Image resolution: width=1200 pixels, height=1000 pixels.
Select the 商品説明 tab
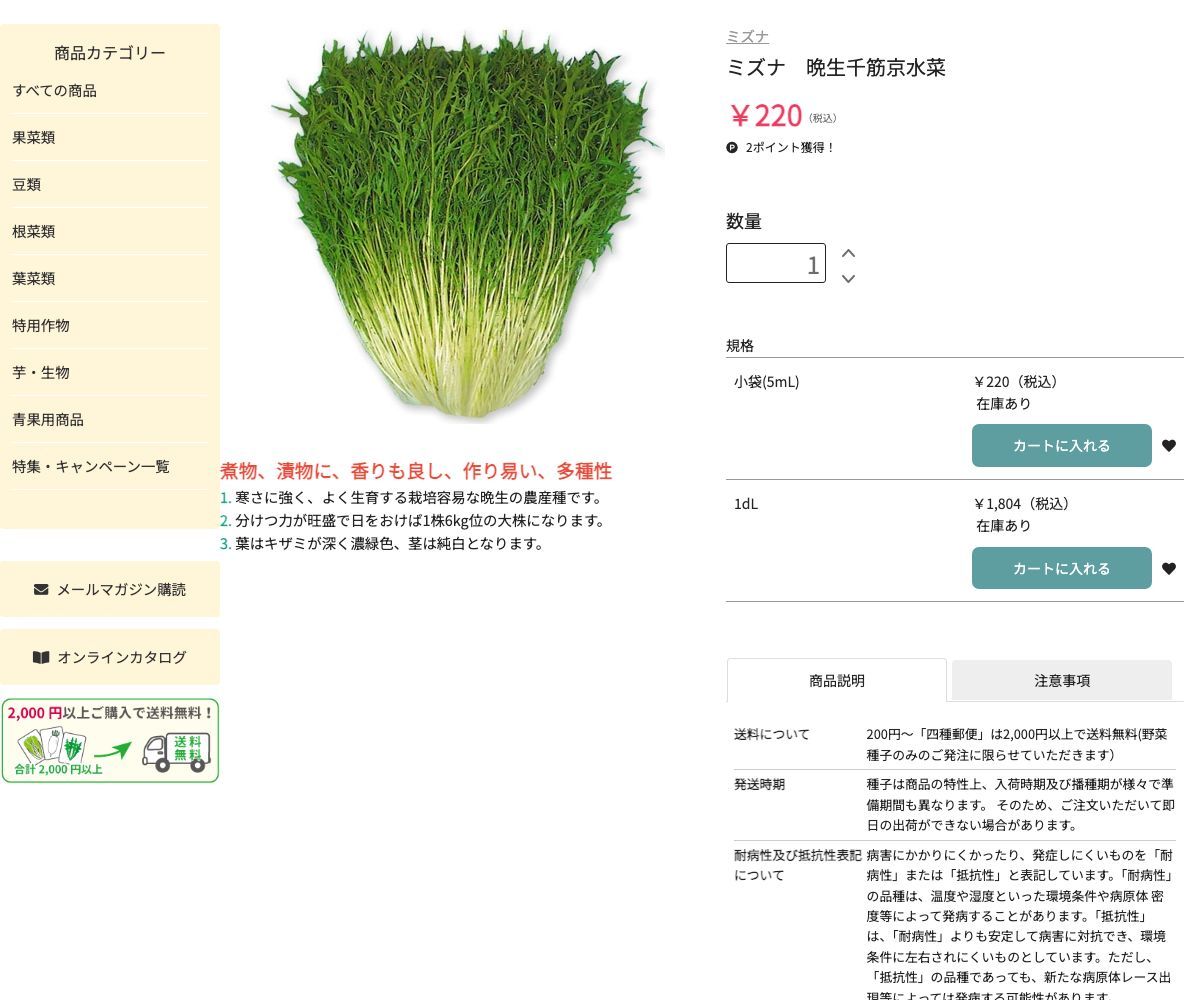(x=837, y=680)
